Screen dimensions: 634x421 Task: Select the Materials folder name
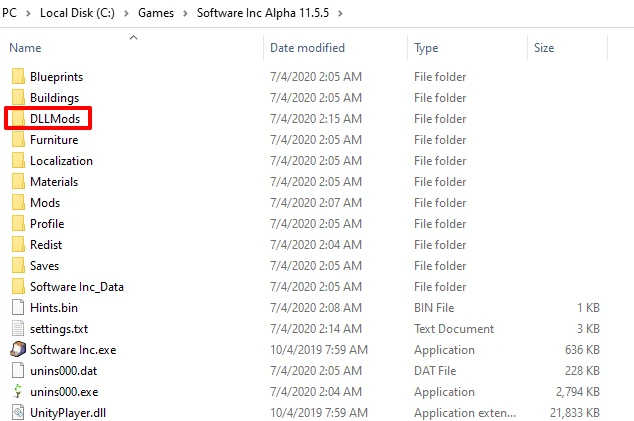[54, 182]
